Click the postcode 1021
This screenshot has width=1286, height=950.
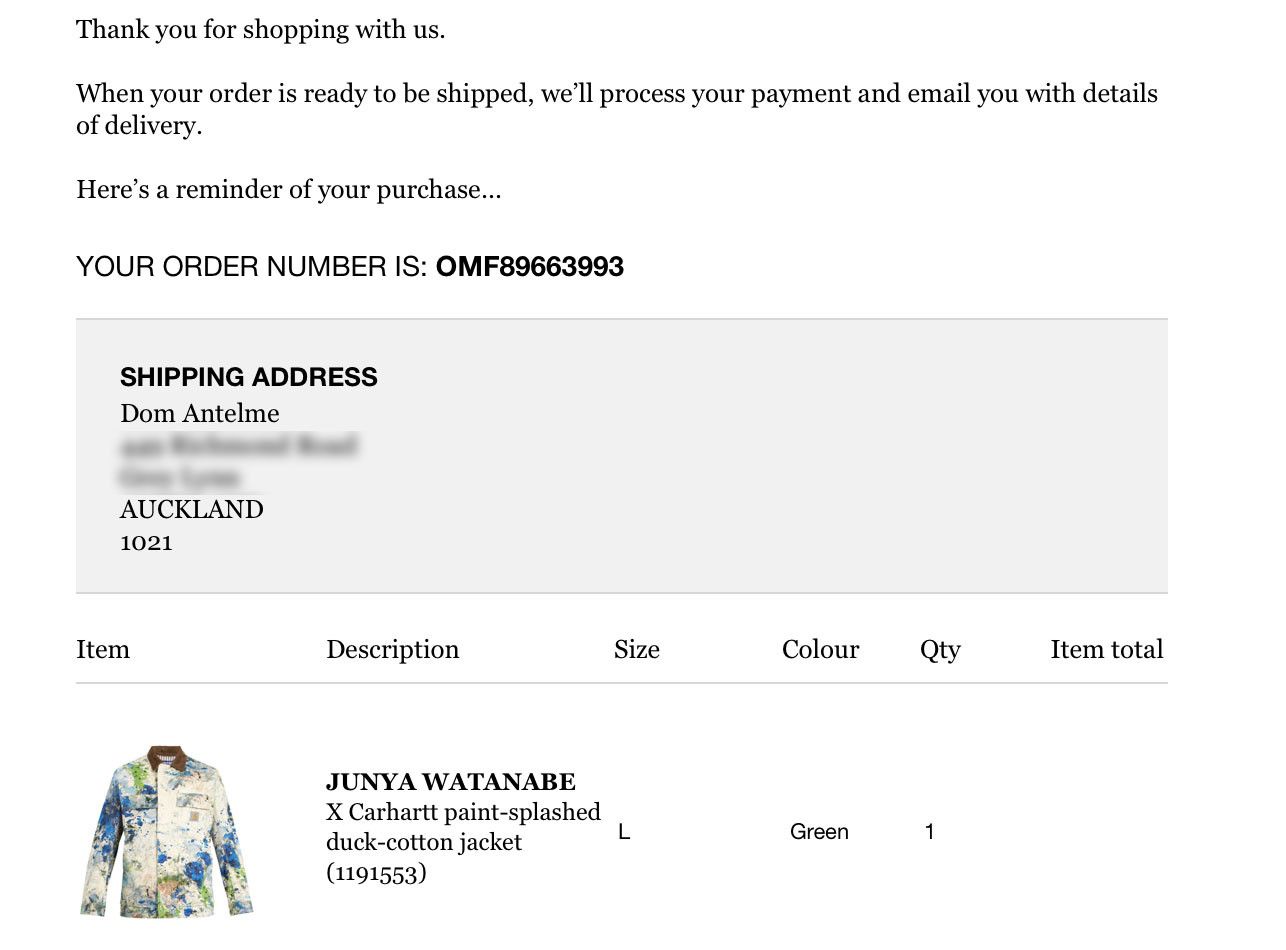click(146, 543)
